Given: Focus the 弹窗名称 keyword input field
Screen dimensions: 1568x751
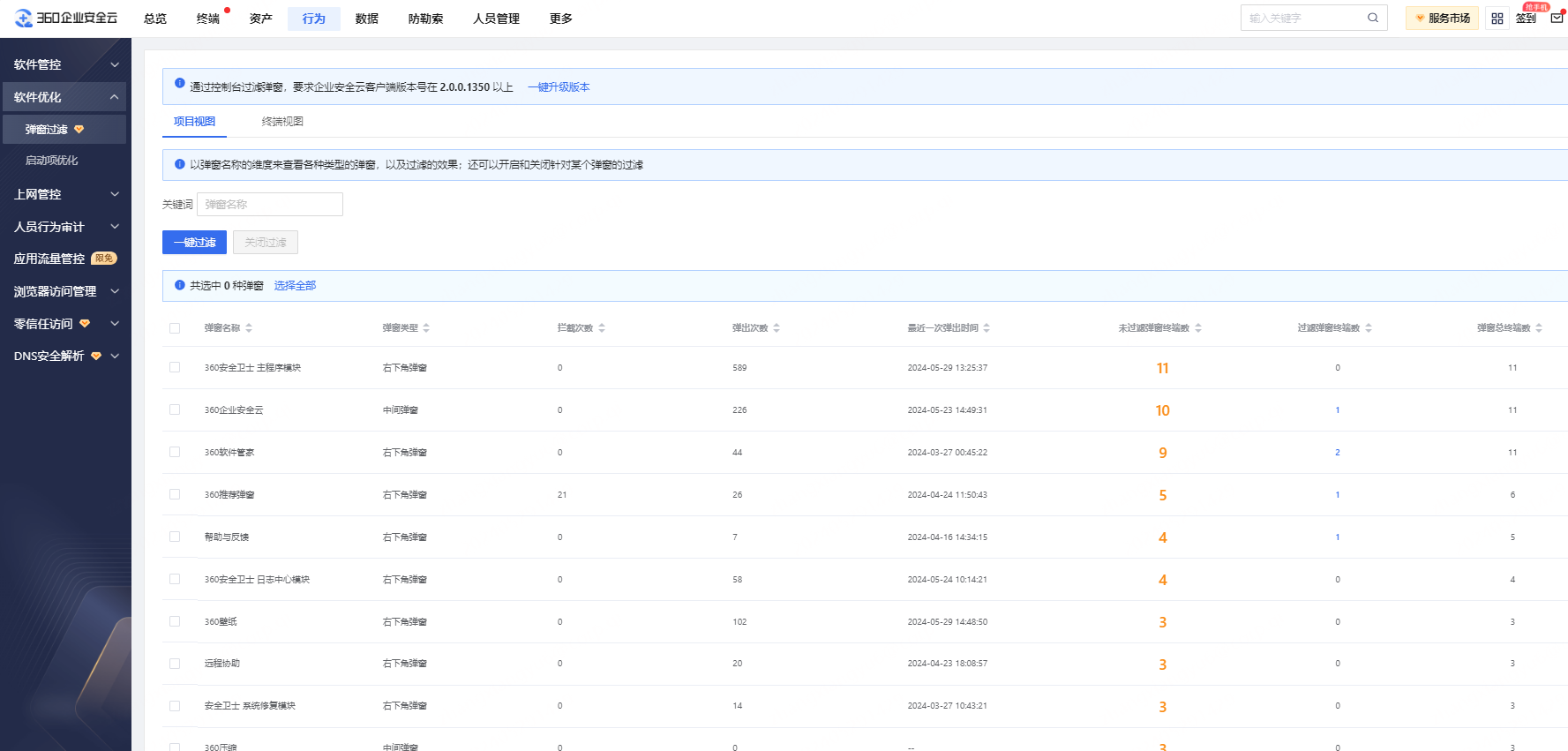Looking at the screenshot, I should pos(269,205).
